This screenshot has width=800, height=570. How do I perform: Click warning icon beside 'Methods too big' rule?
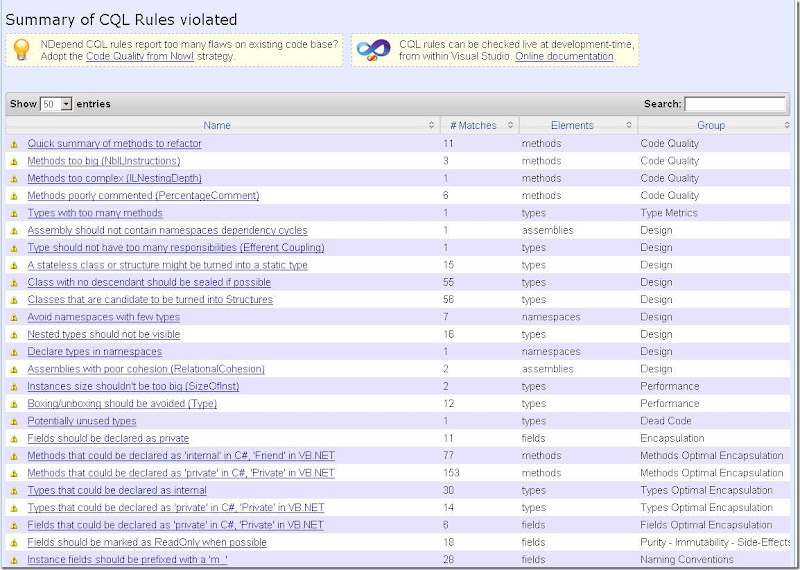click(x=14, y=161)
